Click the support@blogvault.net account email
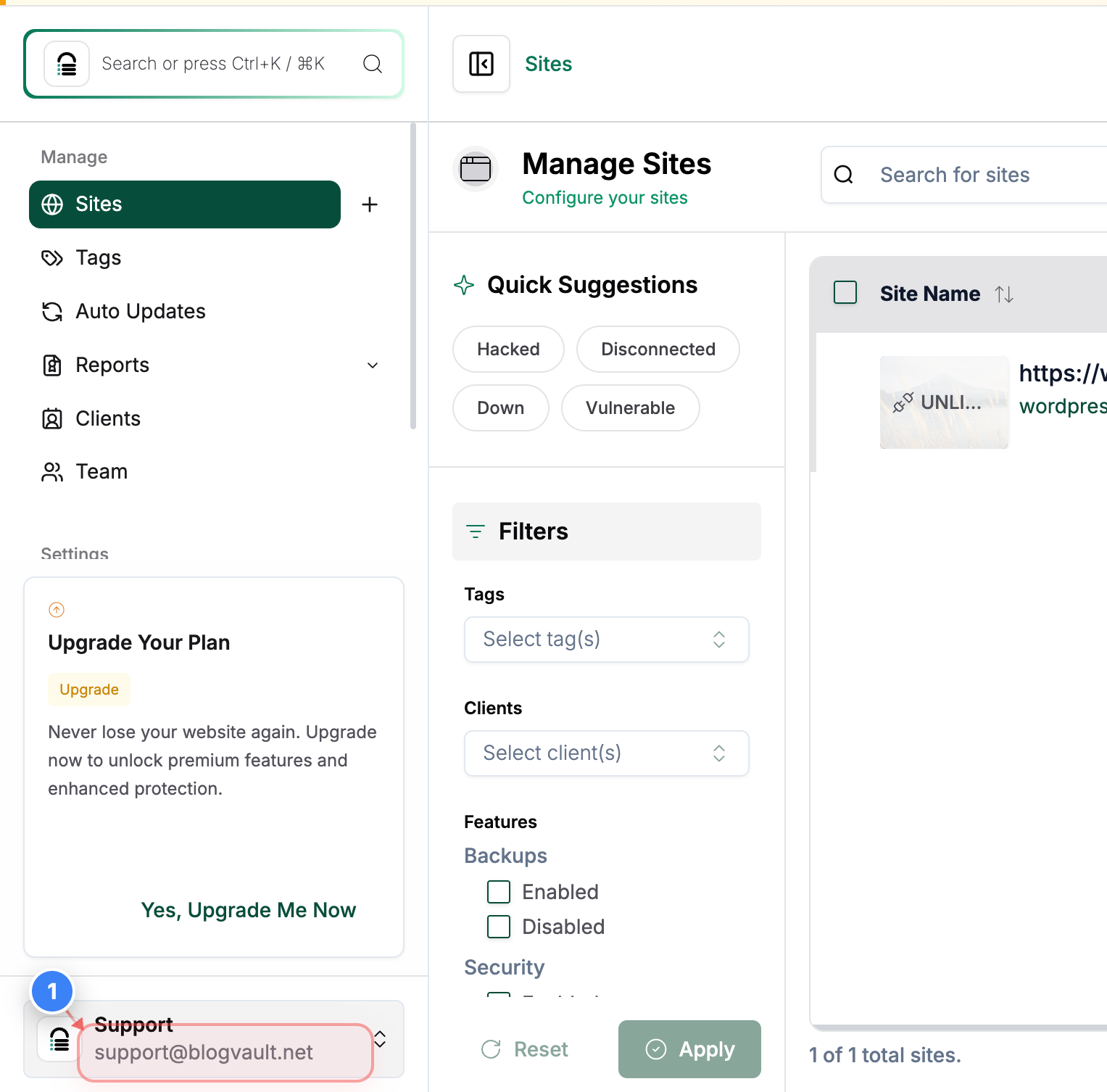This screenshot has width=1107, height=1092. 204,1053
